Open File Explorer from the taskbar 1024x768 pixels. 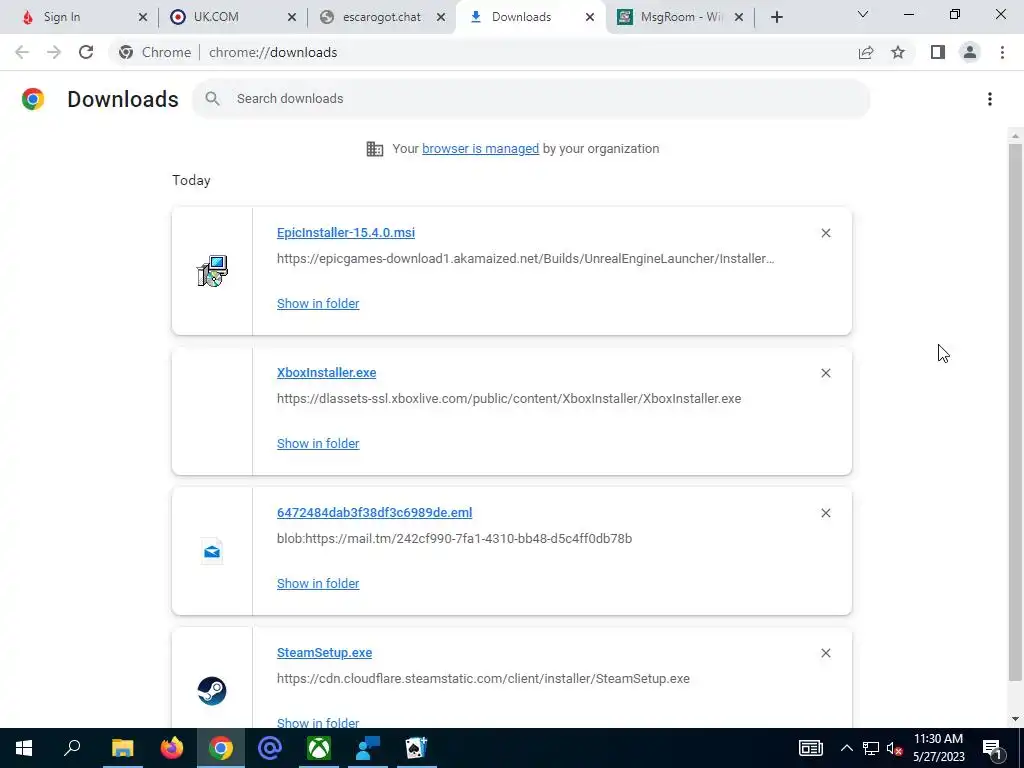(x=122, y=748)
